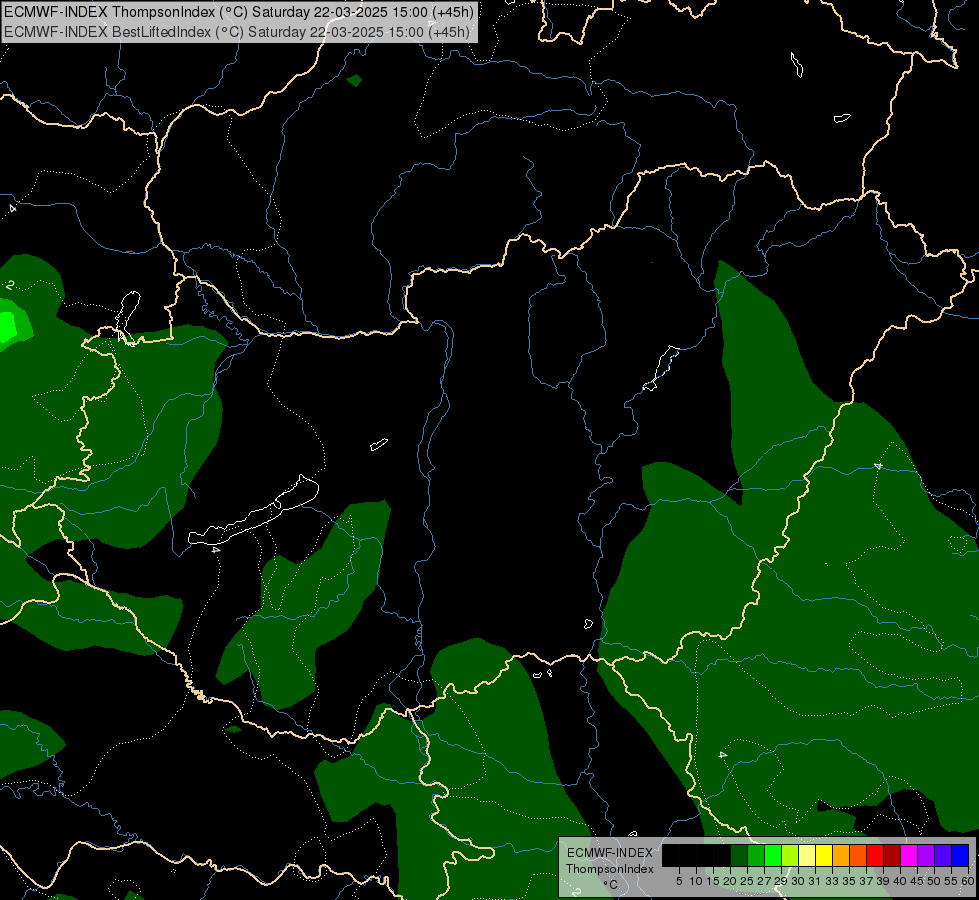Click the indigo 50-55 legend swatch

point(942,855)
